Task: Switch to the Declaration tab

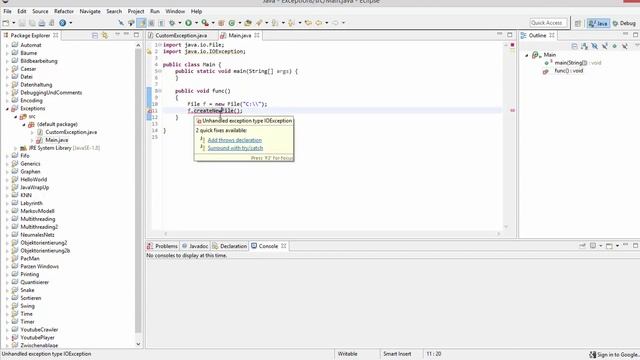Action: click(230, 246)
